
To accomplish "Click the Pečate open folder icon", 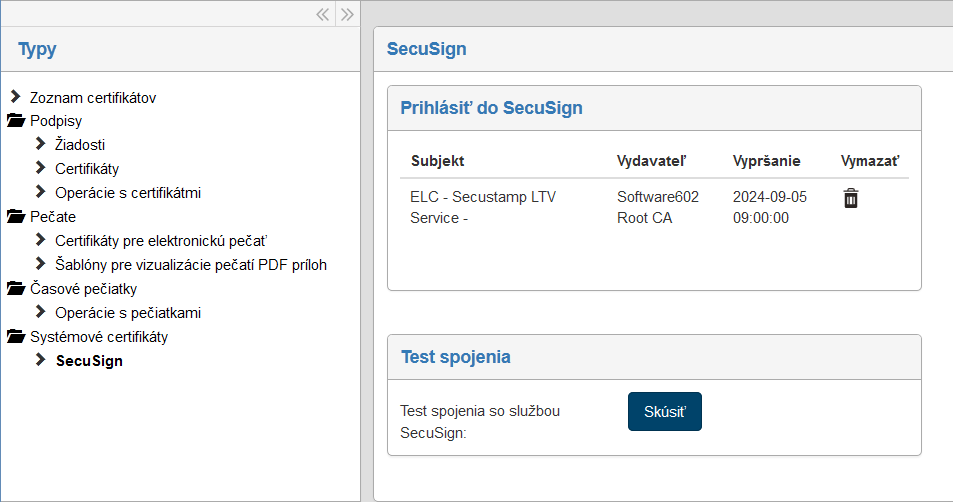I will (15, 217).
